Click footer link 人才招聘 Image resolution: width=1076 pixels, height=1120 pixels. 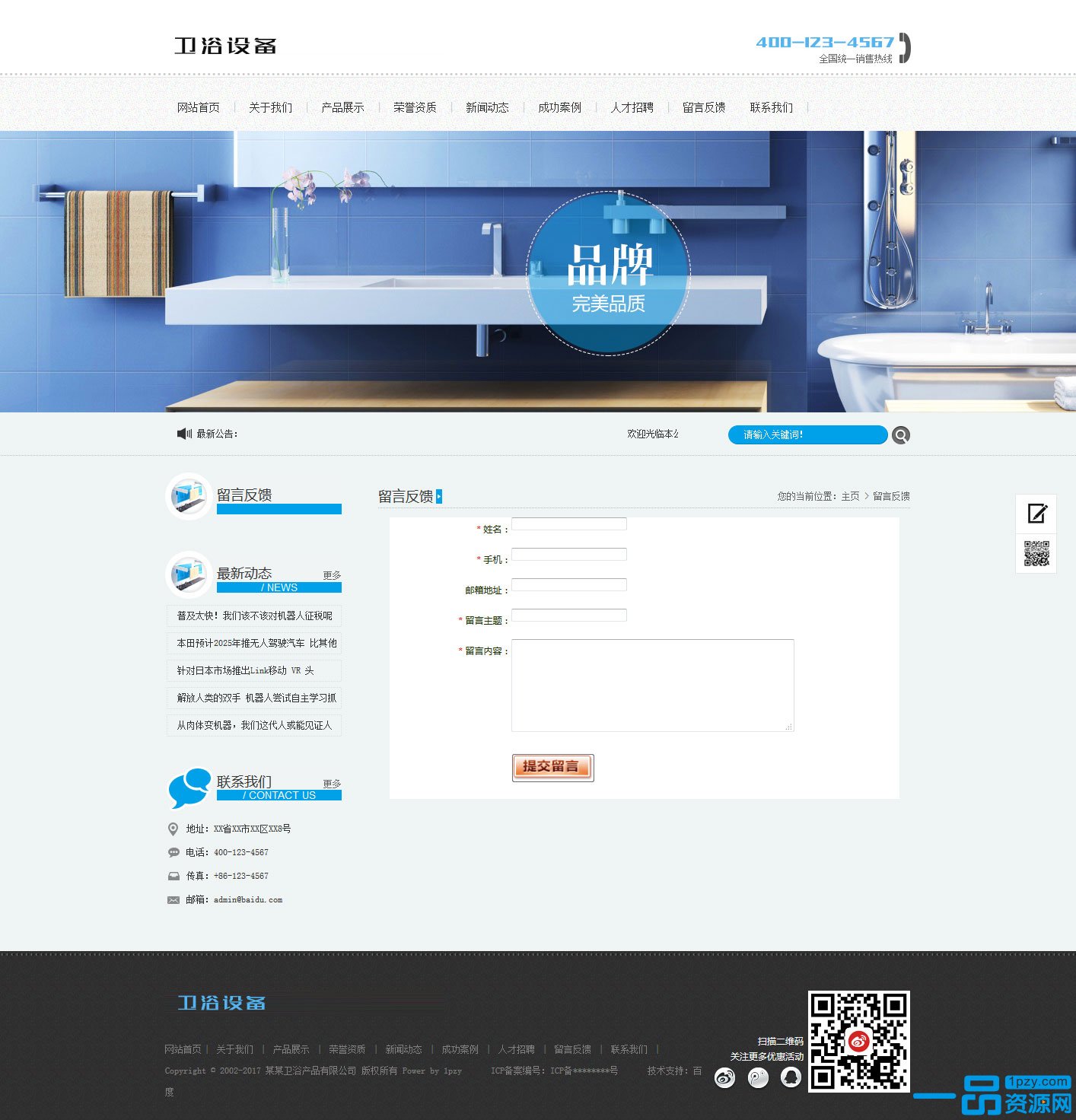point(517,1049)
